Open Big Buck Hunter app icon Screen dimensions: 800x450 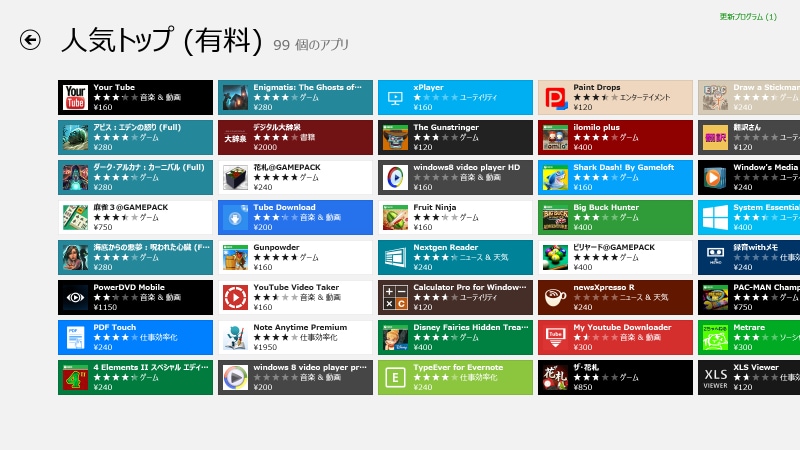[x=555, y=217]
